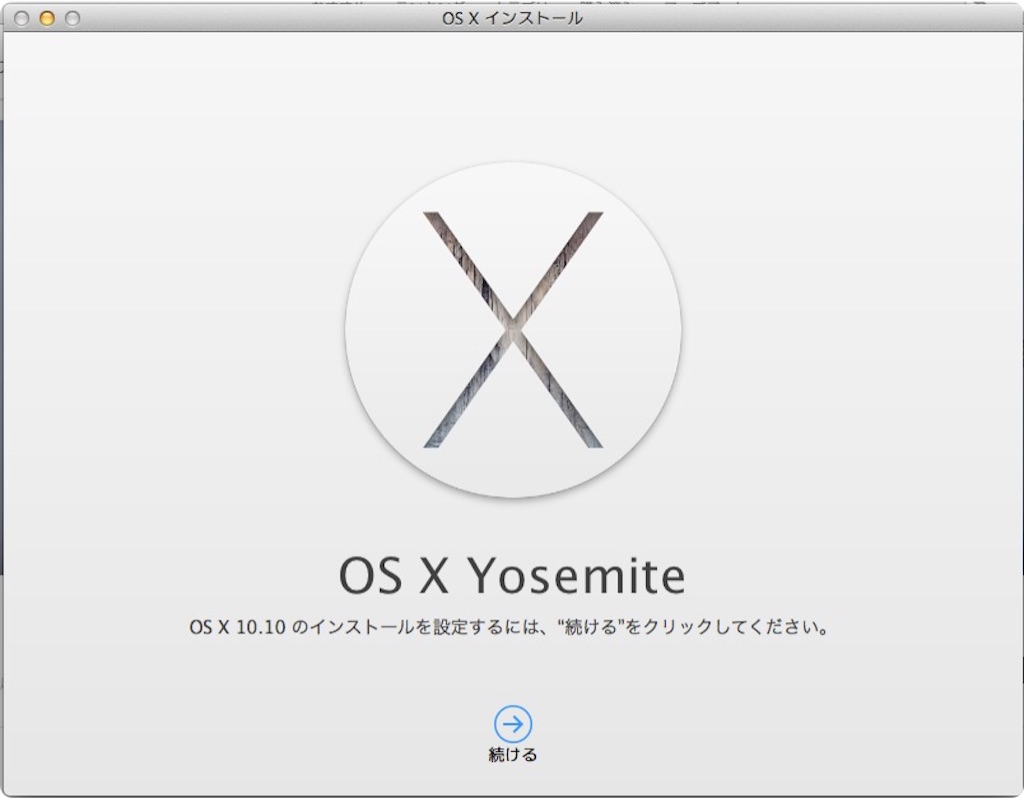Image resolution: width=1024 pixels, height=798 pixels.
Task: Minimize the window with the yellow button
Action: 47,18
